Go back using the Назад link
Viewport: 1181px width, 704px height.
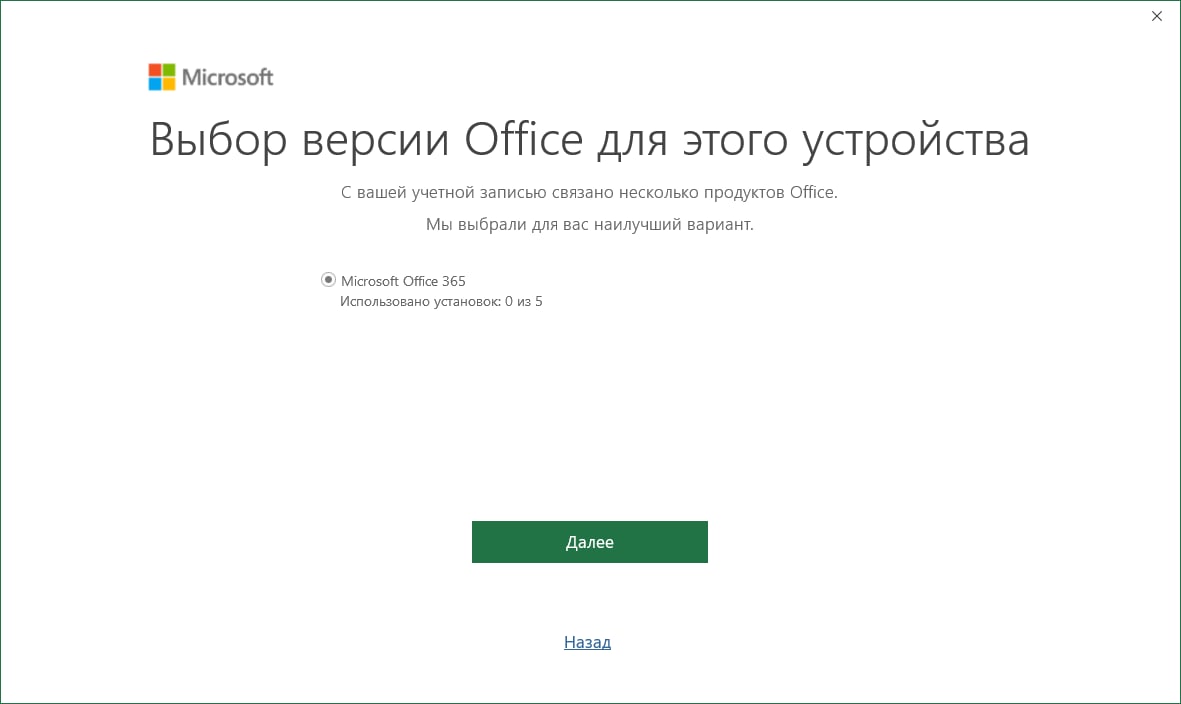(587, 642)
